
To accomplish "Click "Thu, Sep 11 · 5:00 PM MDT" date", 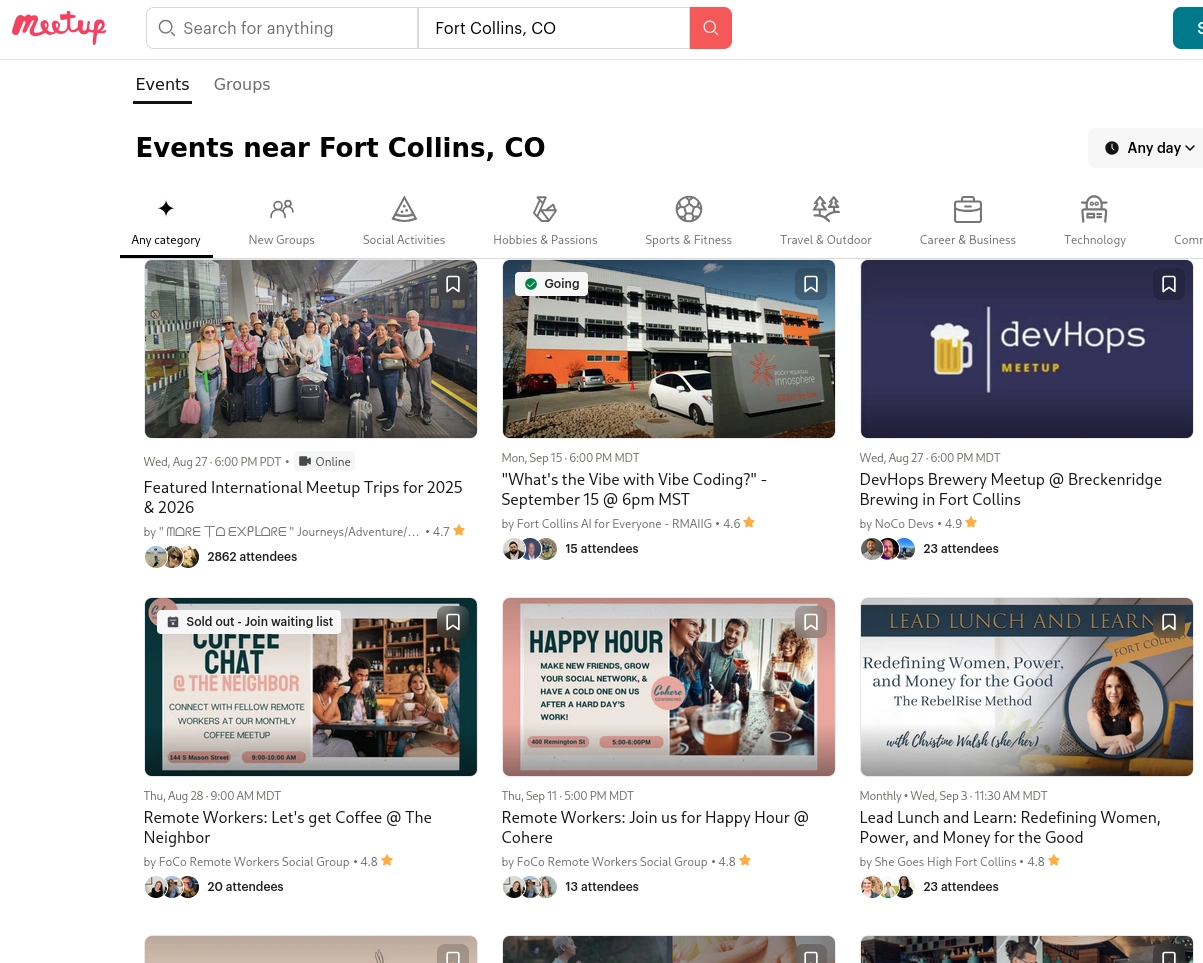I will [x=568, y=796].
